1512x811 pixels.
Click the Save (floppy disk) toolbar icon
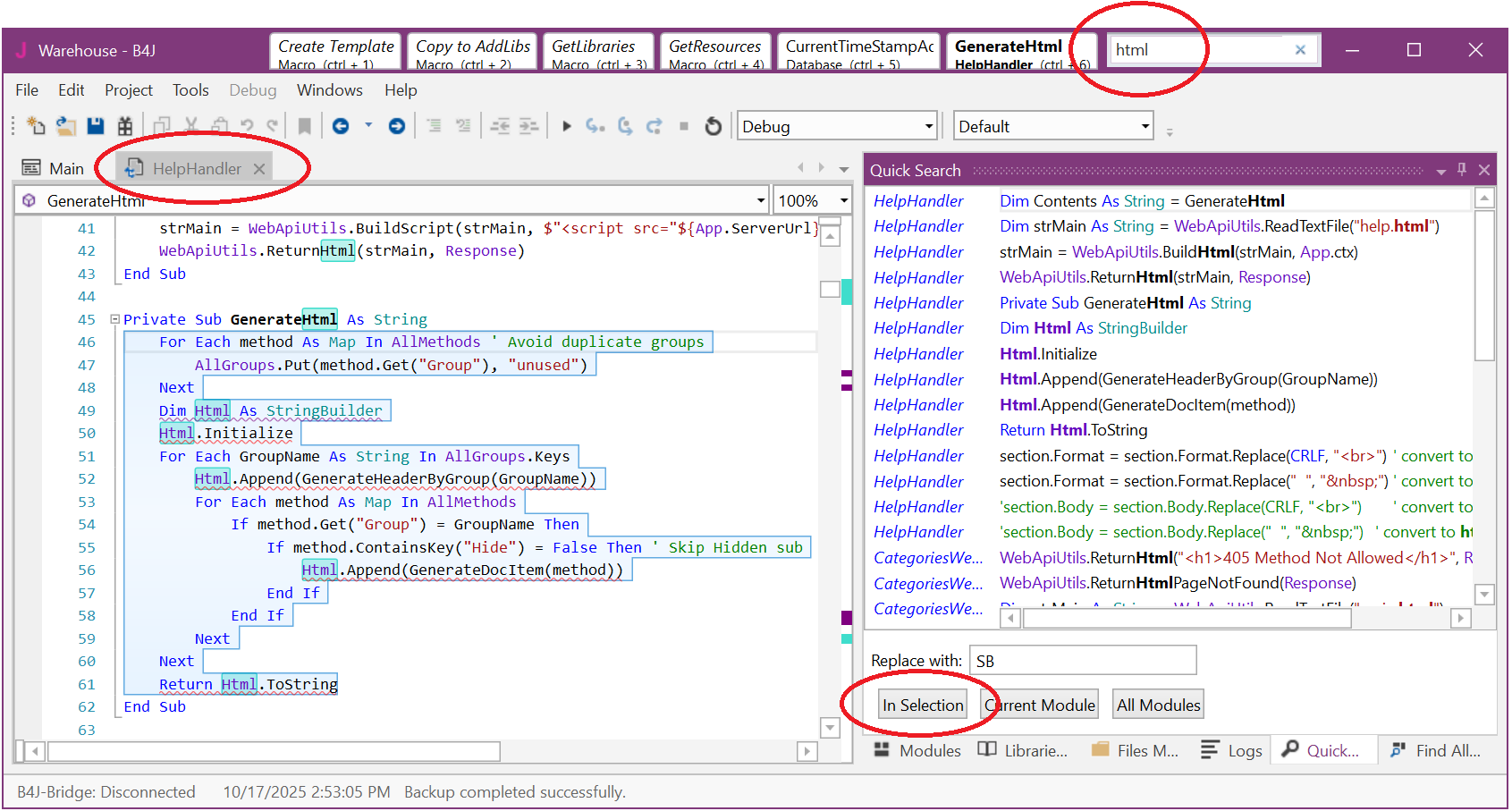96,126
